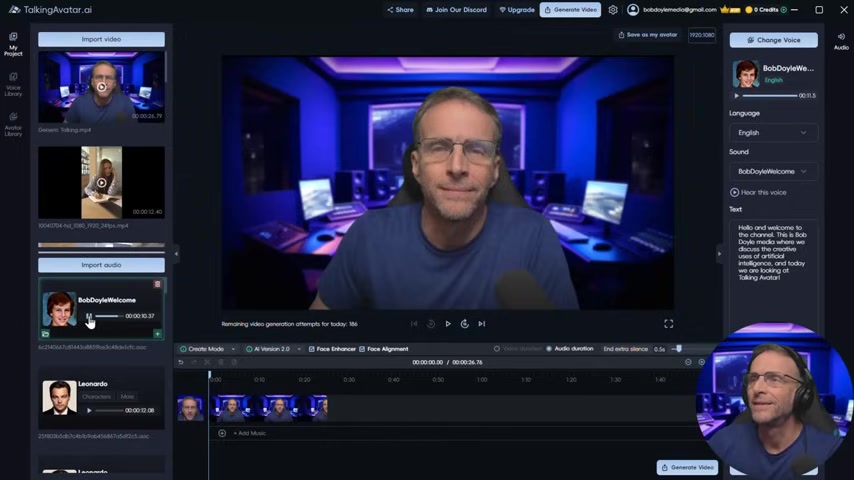Select the Audio duration radio option
Viewport: 854px width, 480px height.
[x=549, y=349]
